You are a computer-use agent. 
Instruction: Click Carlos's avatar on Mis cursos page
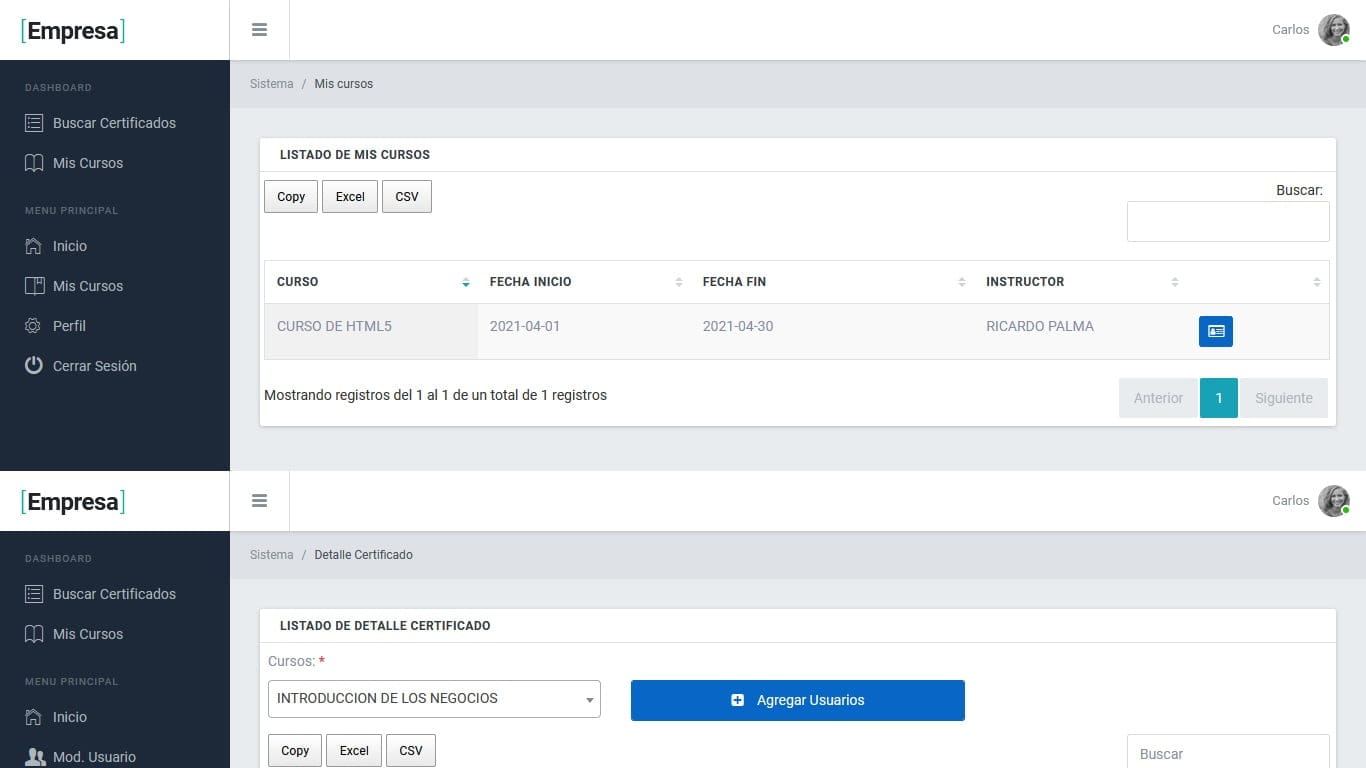pos(1333,30)
